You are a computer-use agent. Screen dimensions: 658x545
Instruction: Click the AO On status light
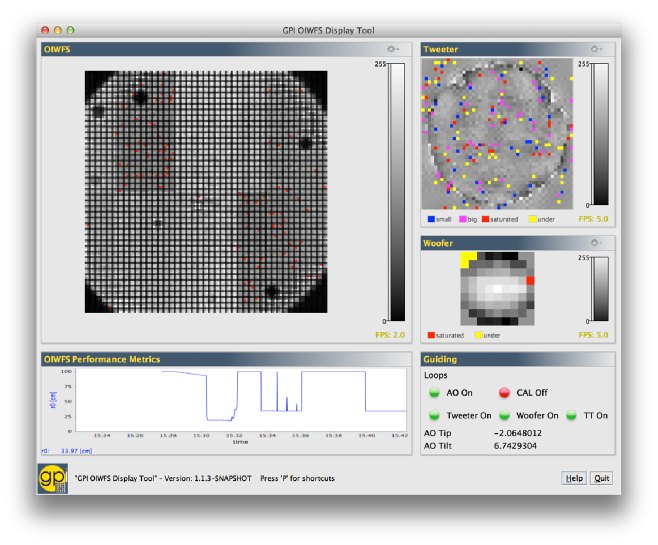434,393
